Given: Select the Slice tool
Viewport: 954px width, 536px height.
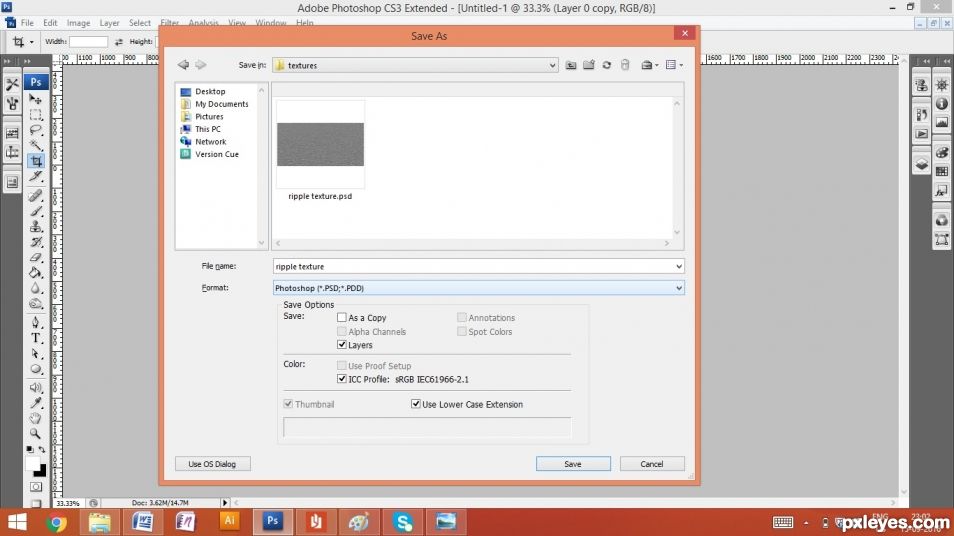Looking at the screenshot, I should tap(36, 176).
